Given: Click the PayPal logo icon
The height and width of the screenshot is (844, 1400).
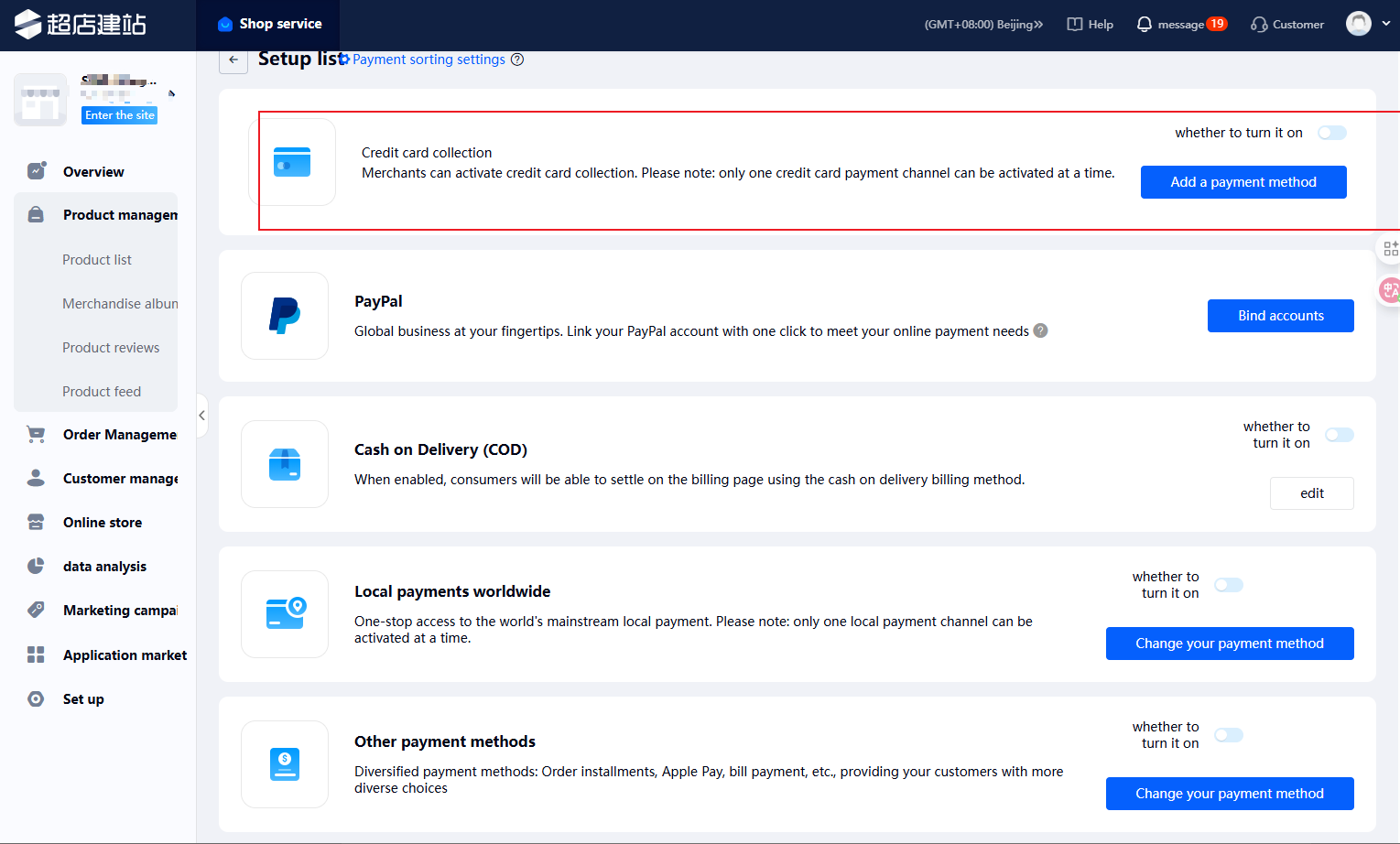Looking at the screenshot, I should coord(285,316).
